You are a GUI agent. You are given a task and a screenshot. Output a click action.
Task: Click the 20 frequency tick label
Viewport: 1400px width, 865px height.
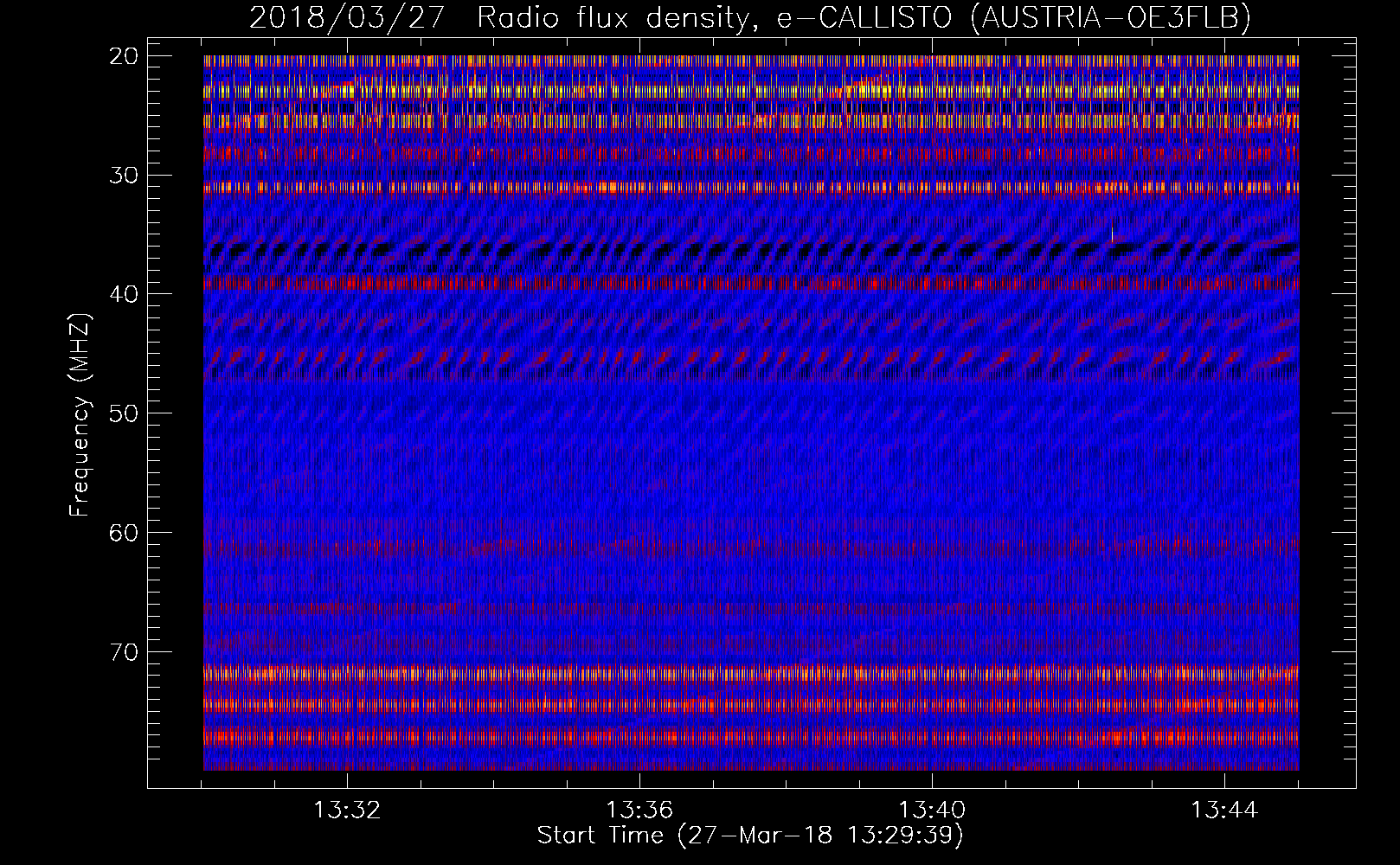125,56
